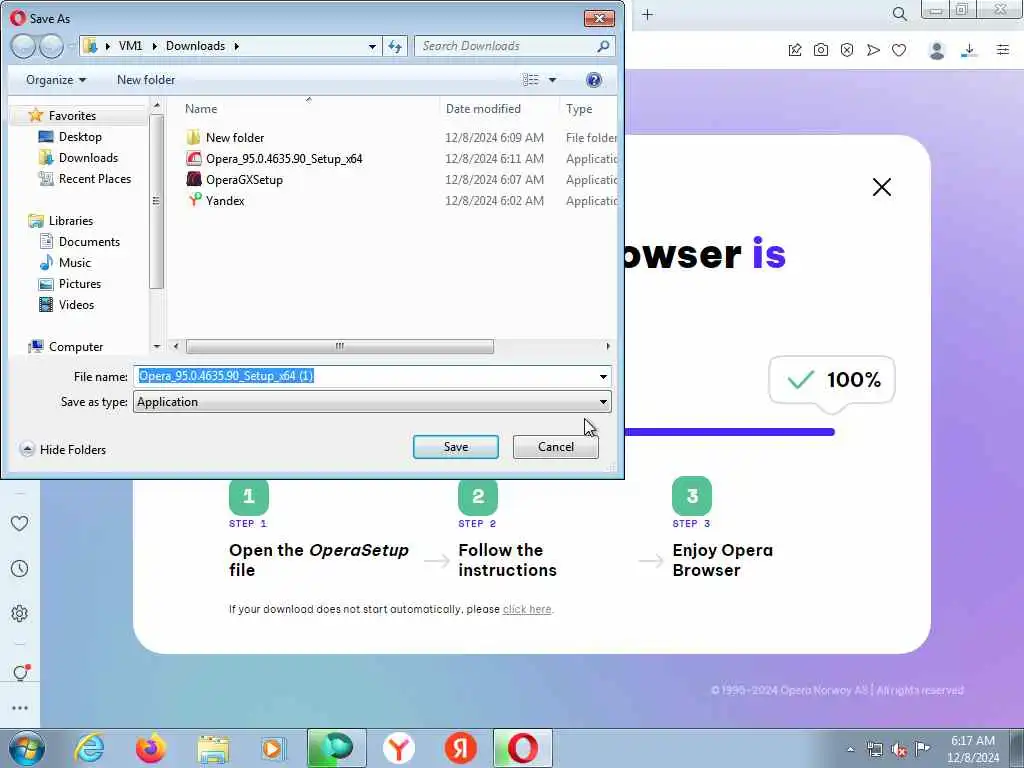Click refresh button beside address path
The image size is (1024, 768).
click(x=395, y=46)
